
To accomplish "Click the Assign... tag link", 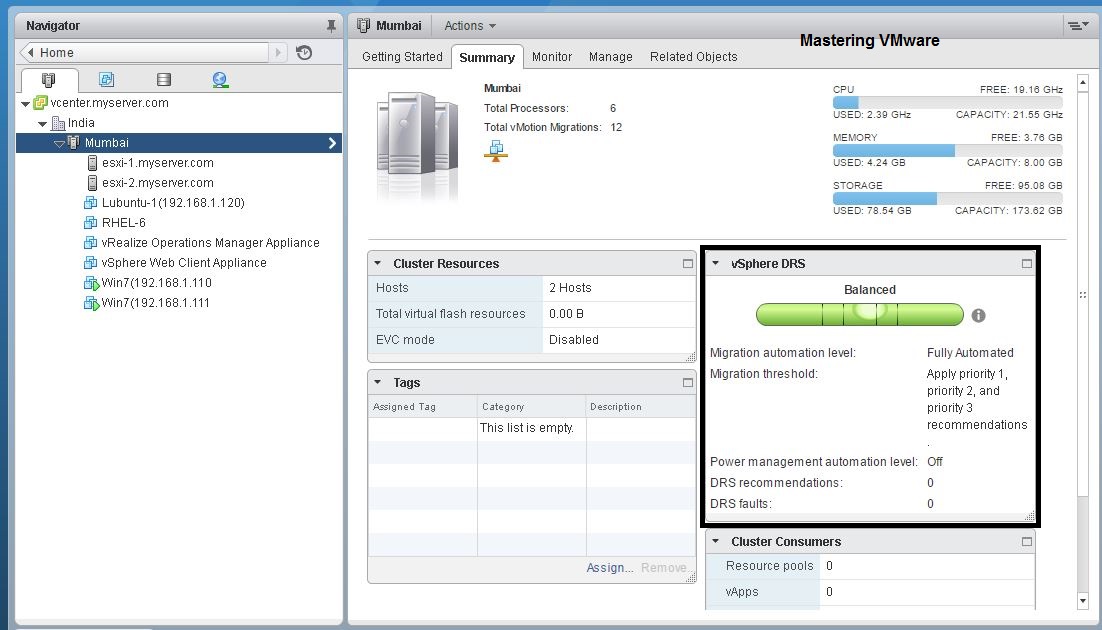I will coord(610,568).
